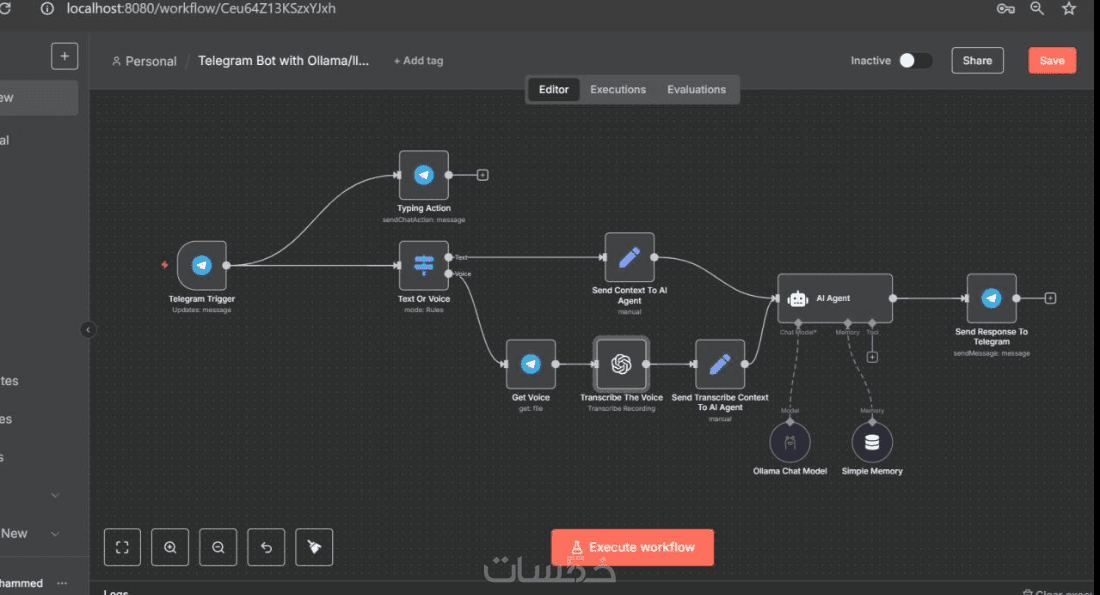Screen dimensions: 1100x595
Task: Click the Text output of Text Or Voice
Action: click(449, 258)
